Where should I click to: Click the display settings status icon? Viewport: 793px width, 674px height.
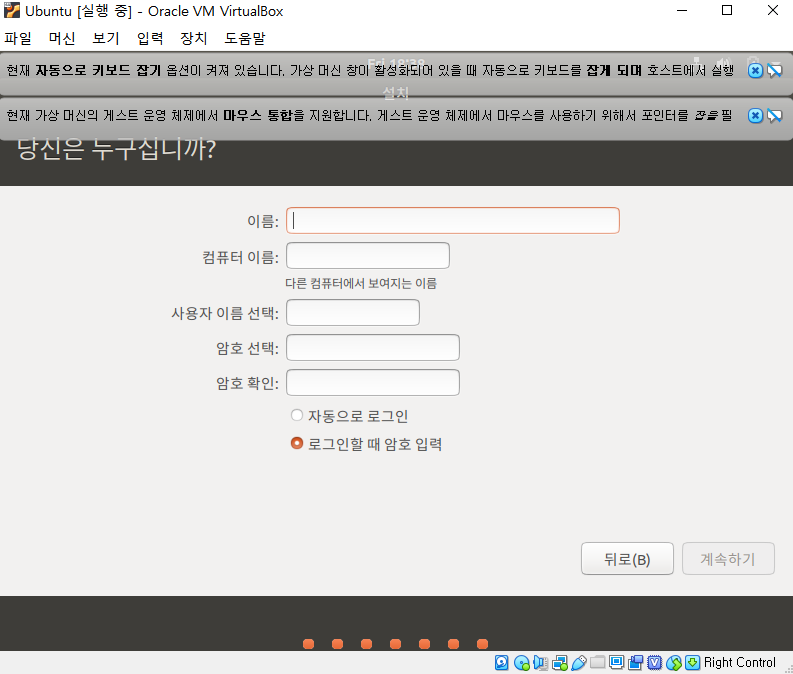point(616,662)
